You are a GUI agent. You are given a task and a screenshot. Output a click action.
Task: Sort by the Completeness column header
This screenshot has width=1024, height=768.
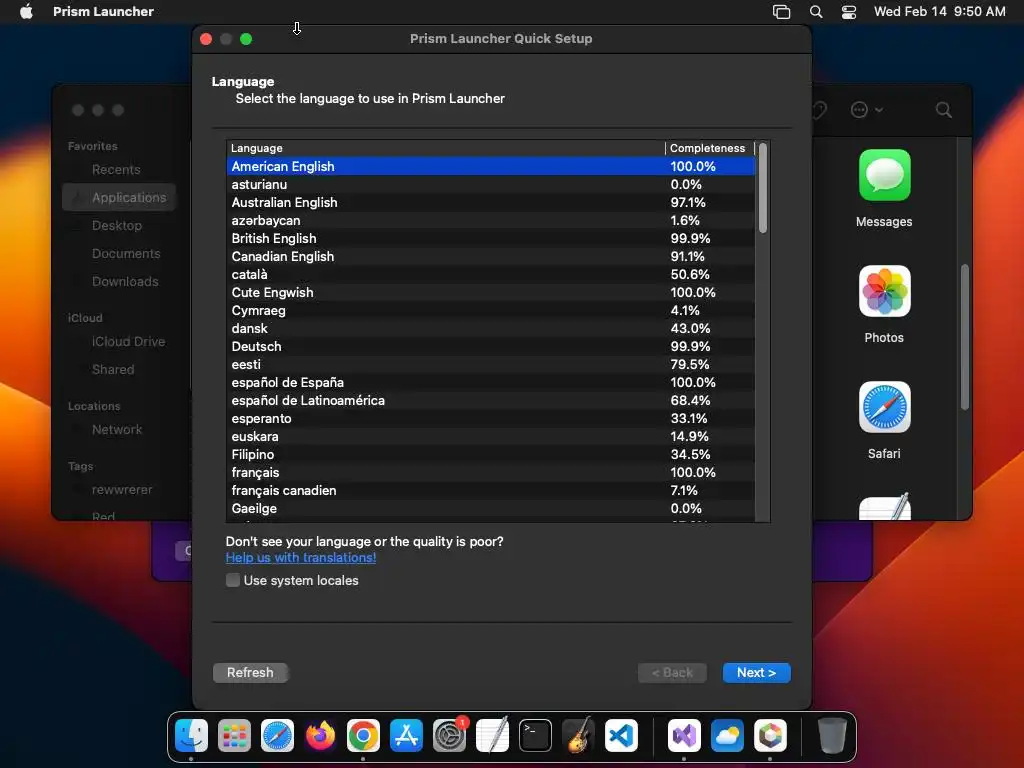[x=709, y=148]
